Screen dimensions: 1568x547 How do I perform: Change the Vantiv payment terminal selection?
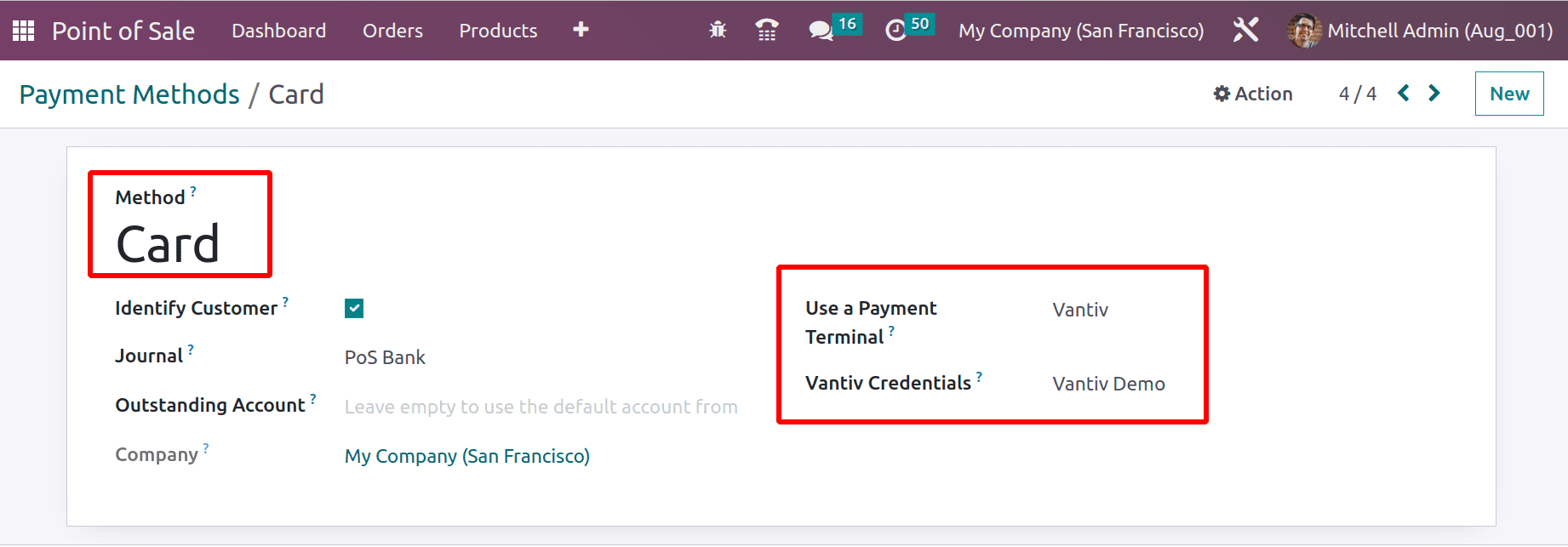pos(1080,310)
